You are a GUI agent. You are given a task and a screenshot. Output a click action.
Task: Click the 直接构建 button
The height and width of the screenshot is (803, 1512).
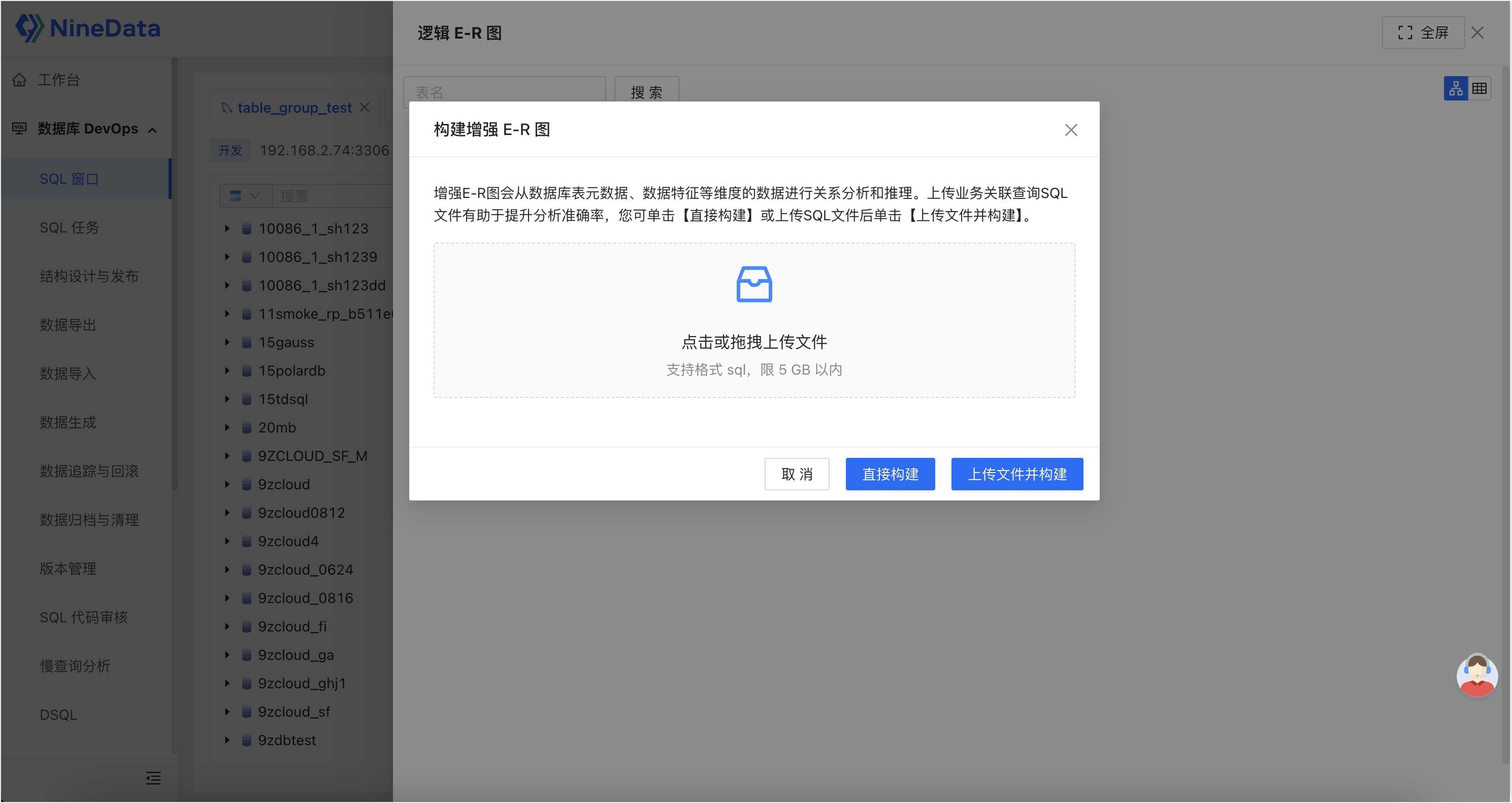point(890,474)
